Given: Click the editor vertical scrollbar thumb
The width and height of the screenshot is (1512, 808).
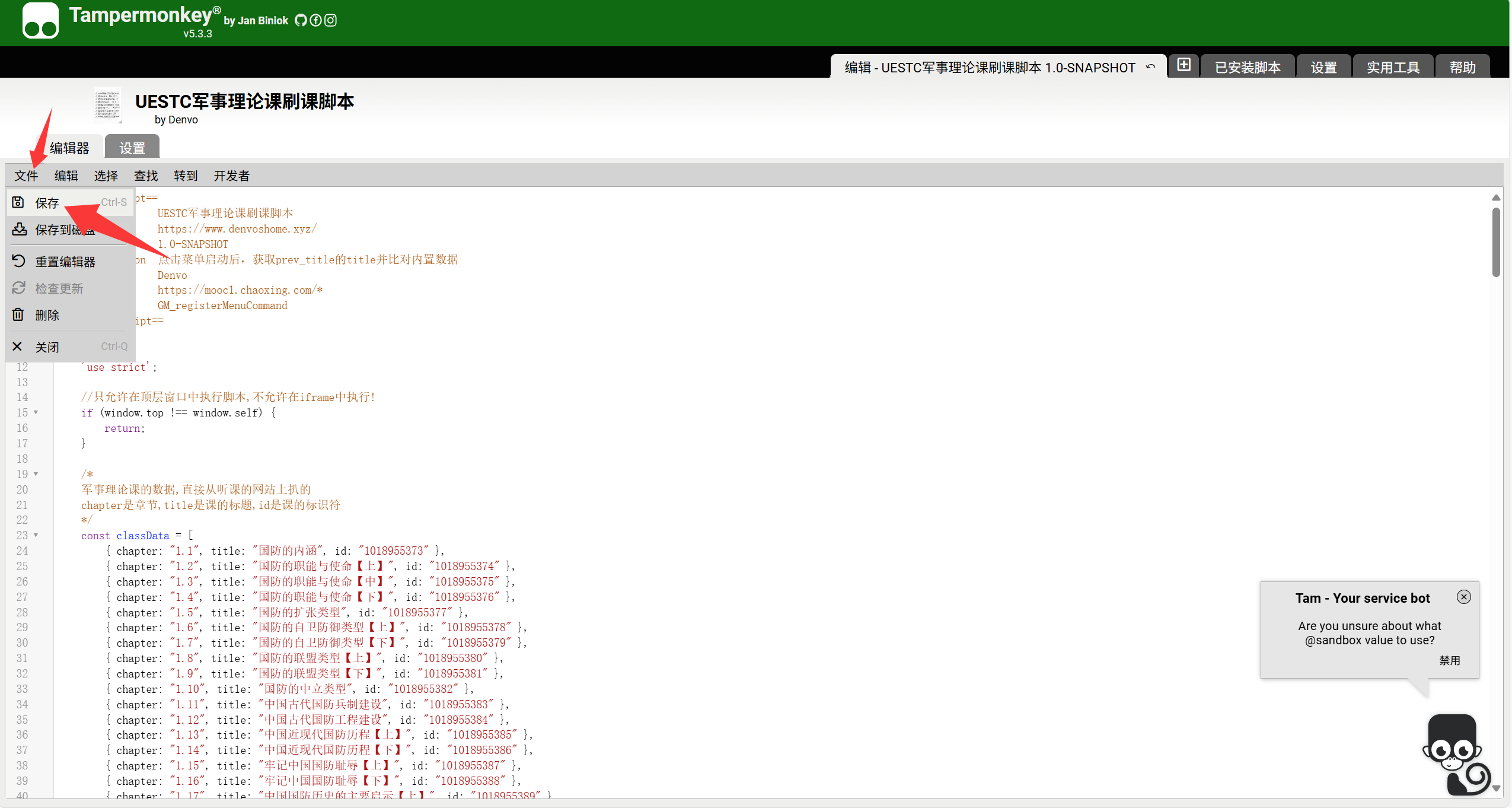Looking at the screenshot, I should click(x=1496, y=241).
